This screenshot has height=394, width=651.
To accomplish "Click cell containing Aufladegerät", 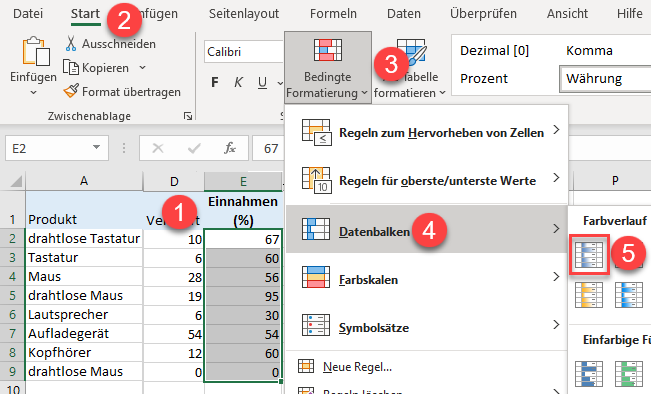I will [84, 333].
